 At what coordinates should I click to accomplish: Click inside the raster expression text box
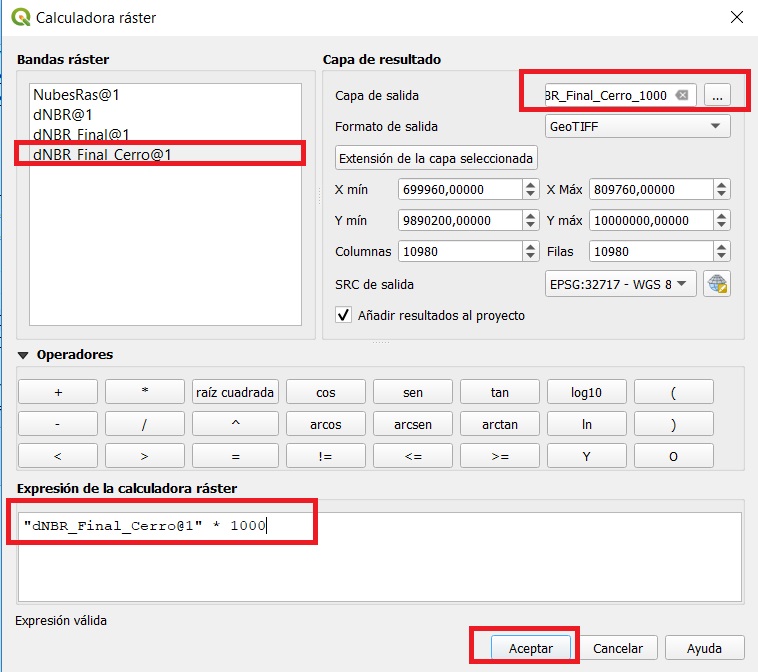pyautogui.click(x=380, y=560)
